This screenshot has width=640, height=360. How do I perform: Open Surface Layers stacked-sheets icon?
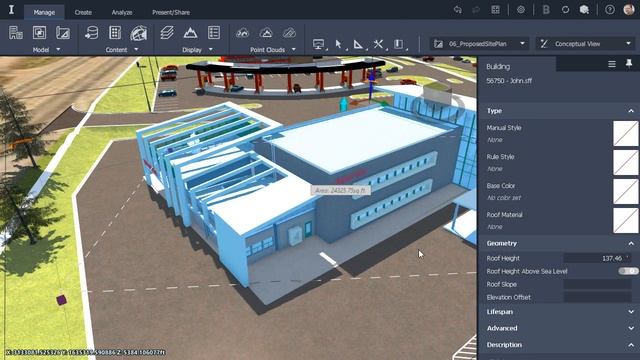[167, 33]
